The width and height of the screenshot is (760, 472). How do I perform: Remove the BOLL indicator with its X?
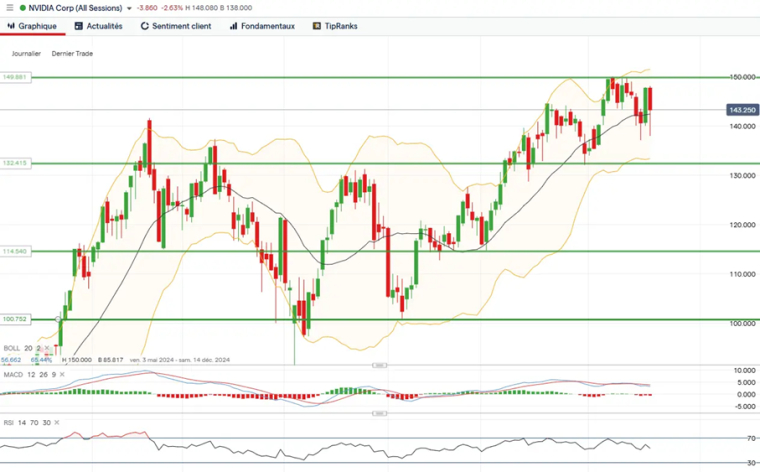pyautogui.click(x=49, y=348)
